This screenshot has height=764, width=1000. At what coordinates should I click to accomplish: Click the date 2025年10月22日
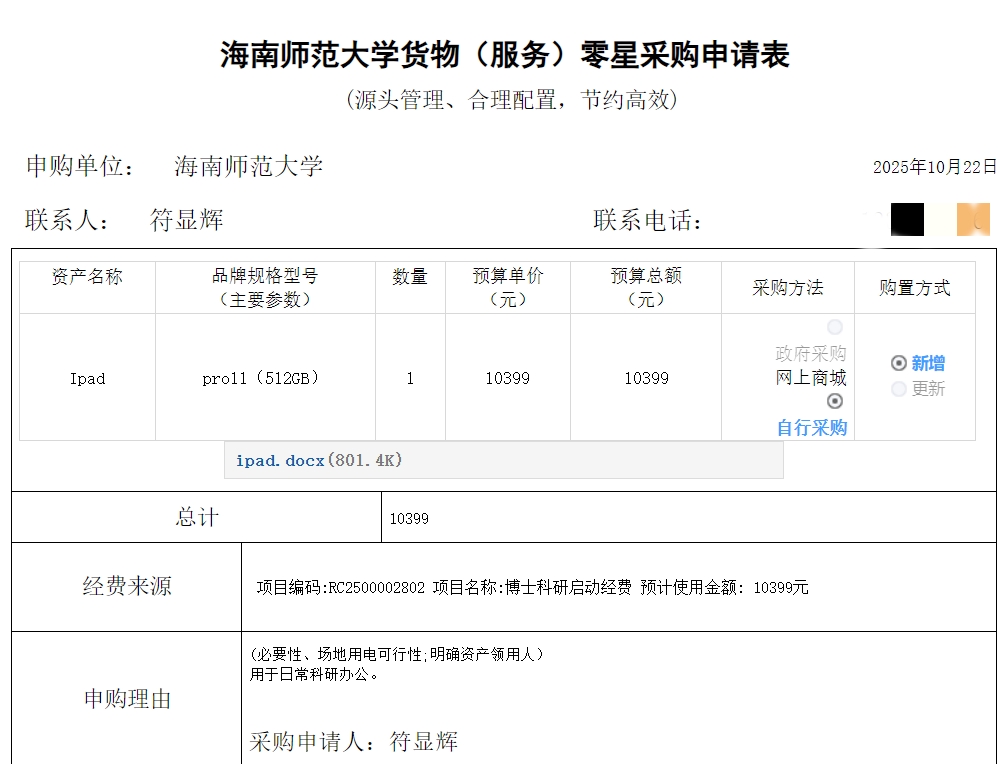[934, 167]
